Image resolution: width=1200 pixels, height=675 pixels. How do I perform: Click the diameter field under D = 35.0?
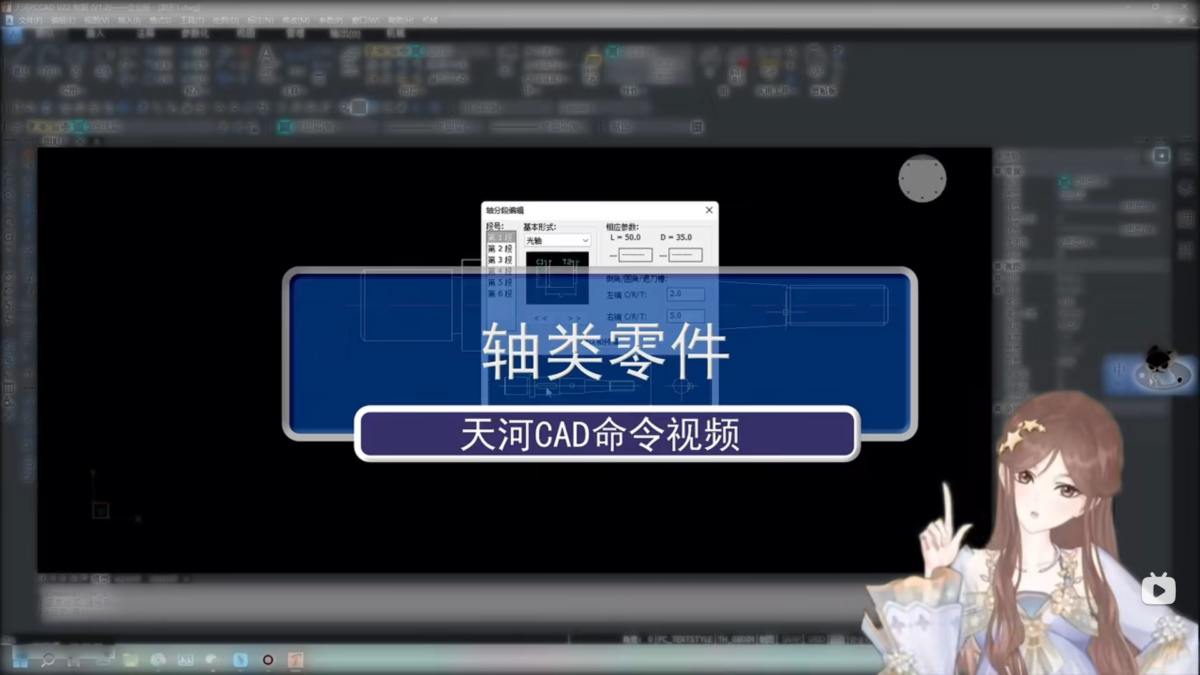tap(685, 256)
